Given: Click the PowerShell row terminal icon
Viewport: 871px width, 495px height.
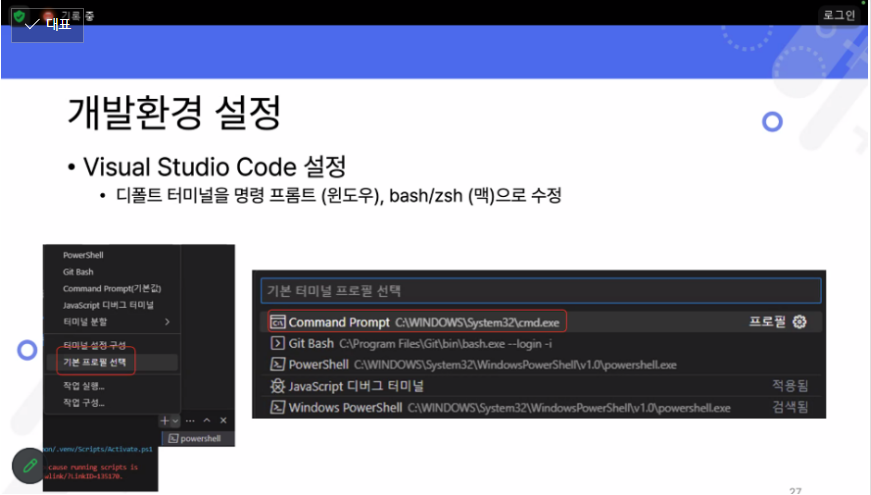Looking at the screenshot, I should pos(278,364).
